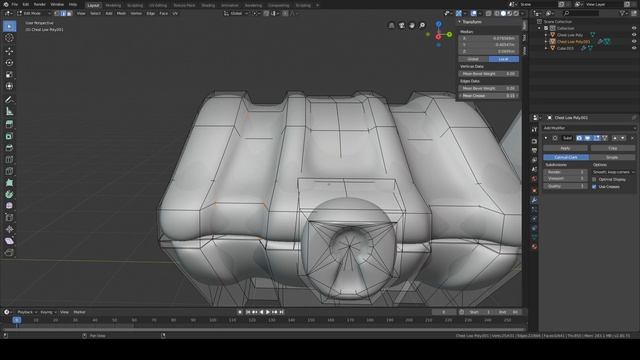Open the Render menu
Screen dimensions: 640x360
click(x=40, y=4)
